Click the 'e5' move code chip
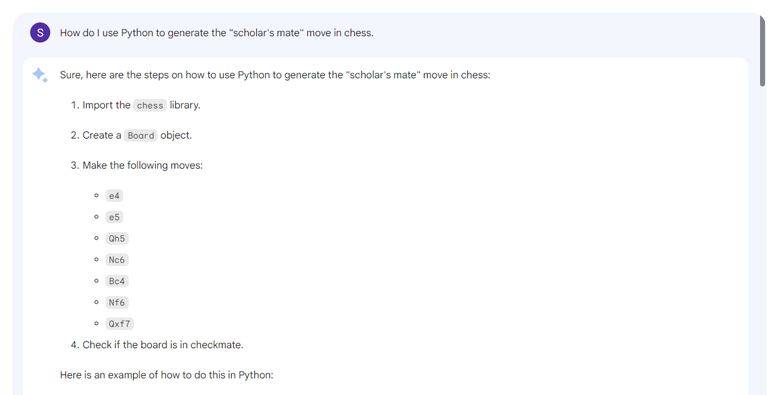 114,217
